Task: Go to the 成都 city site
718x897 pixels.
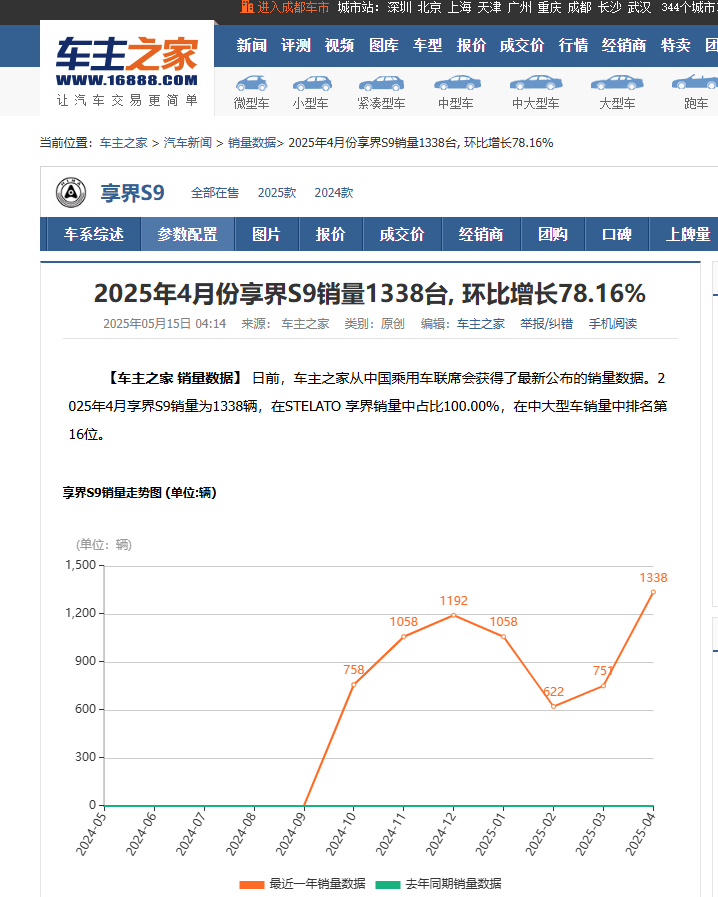Action: [579, 7]
